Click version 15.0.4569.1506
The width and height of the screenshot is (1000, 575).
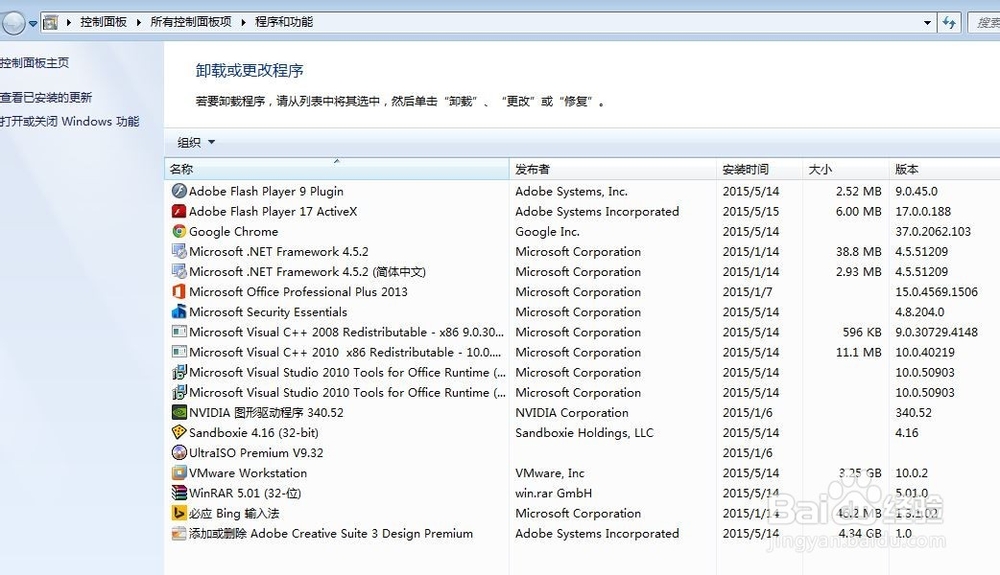tap(936, 291)
